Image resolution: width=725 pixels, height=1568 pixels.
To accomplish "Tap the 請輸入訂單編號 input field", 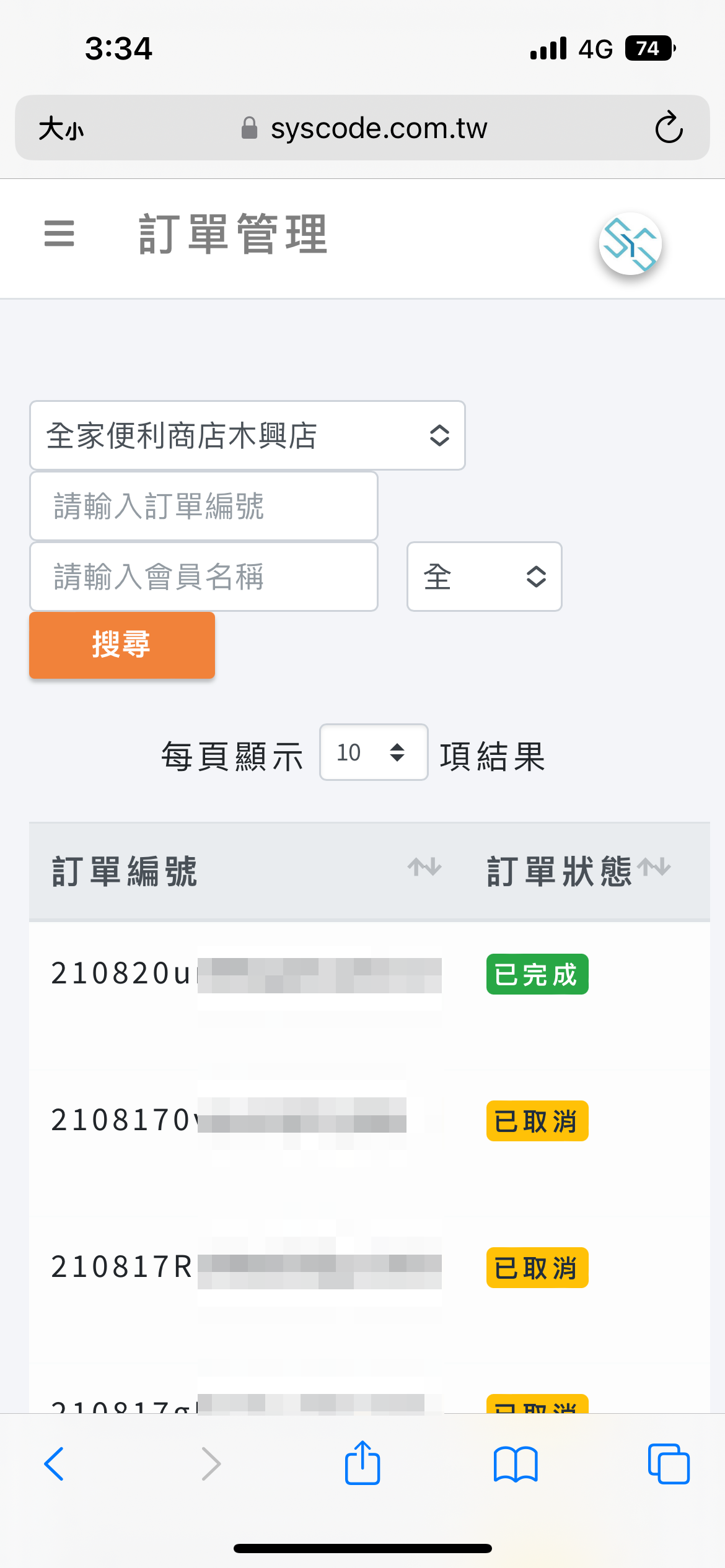I will pos(203,506).
